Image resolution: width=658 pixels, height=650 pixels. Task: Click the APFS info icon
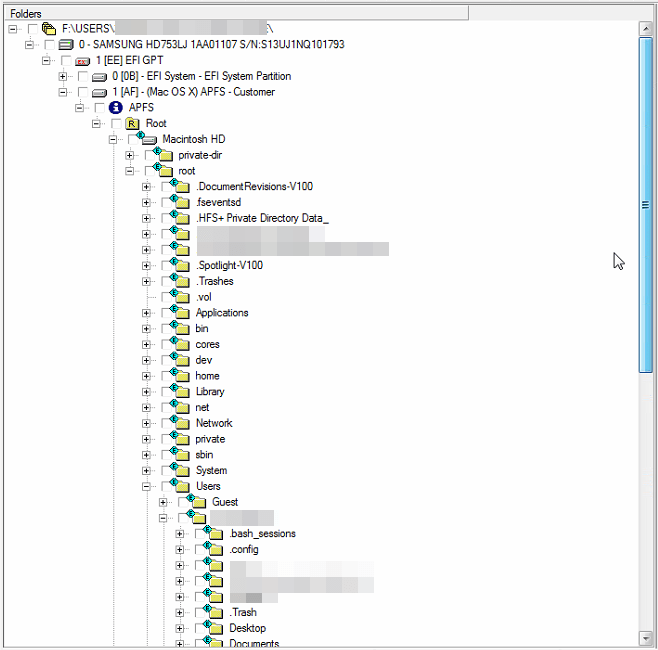(x=116, y=108)
